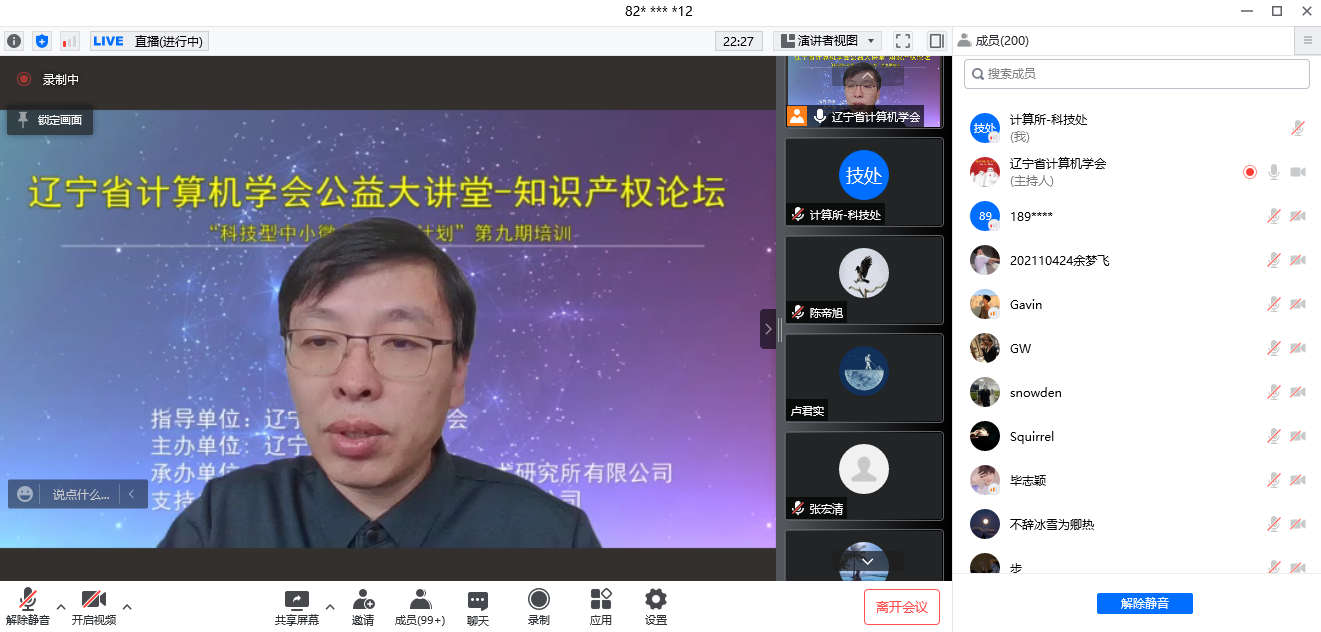Expand video options arrow next to camera
Image resolution: width=1321 pixels, height=632 pixels.
coord(127,606)
